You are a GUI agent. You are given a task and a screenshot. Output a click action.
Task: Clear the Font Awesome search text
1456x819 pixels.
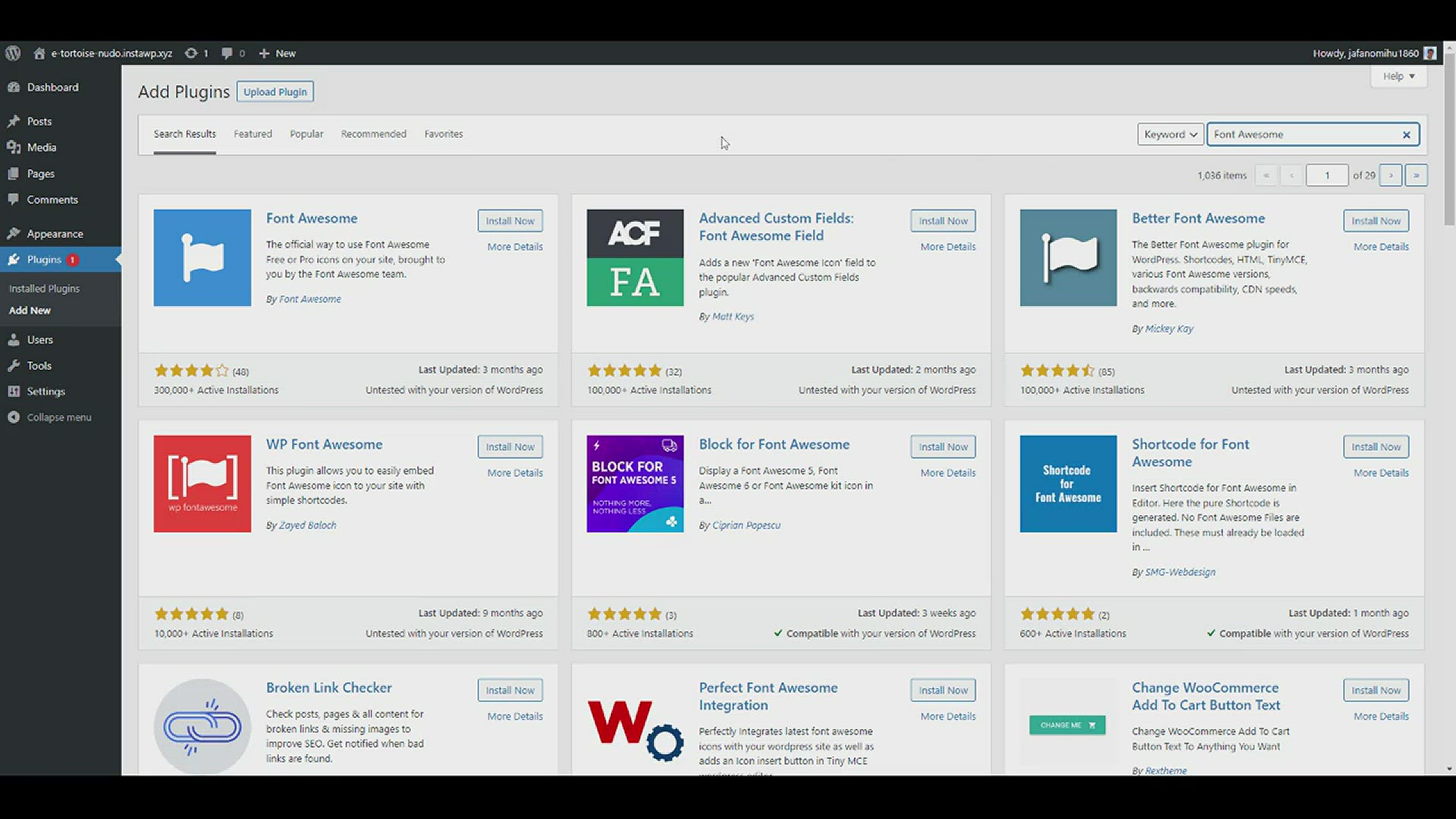tap(1407, 135)
